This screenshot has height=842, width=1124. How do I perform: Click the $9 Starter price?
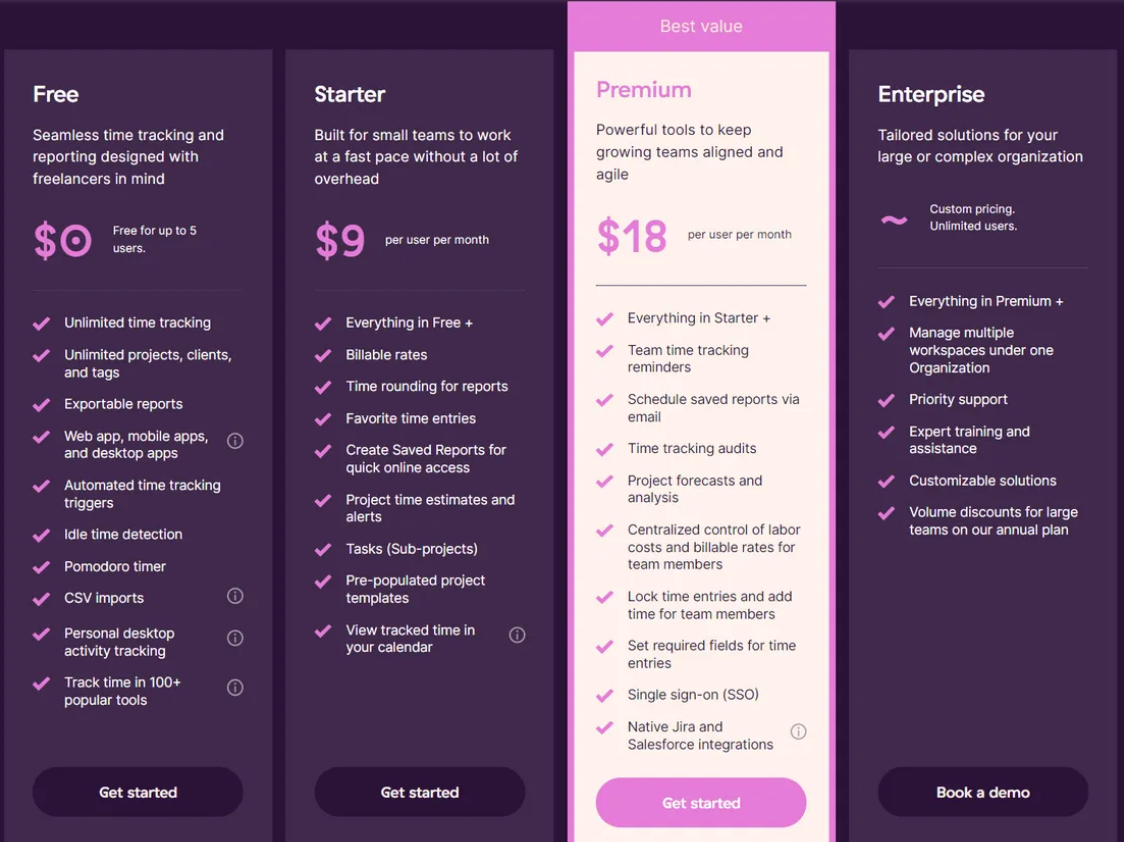tap(340, 240)
